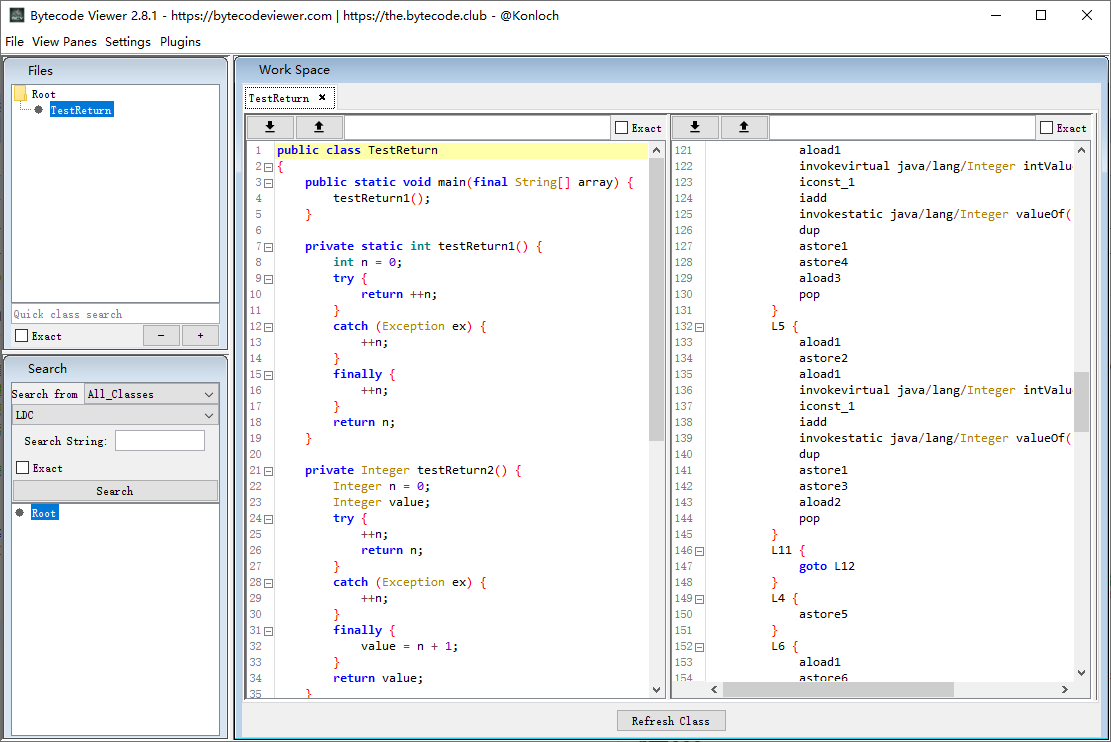Collapse try block fold at line 9

pos(269,279)
